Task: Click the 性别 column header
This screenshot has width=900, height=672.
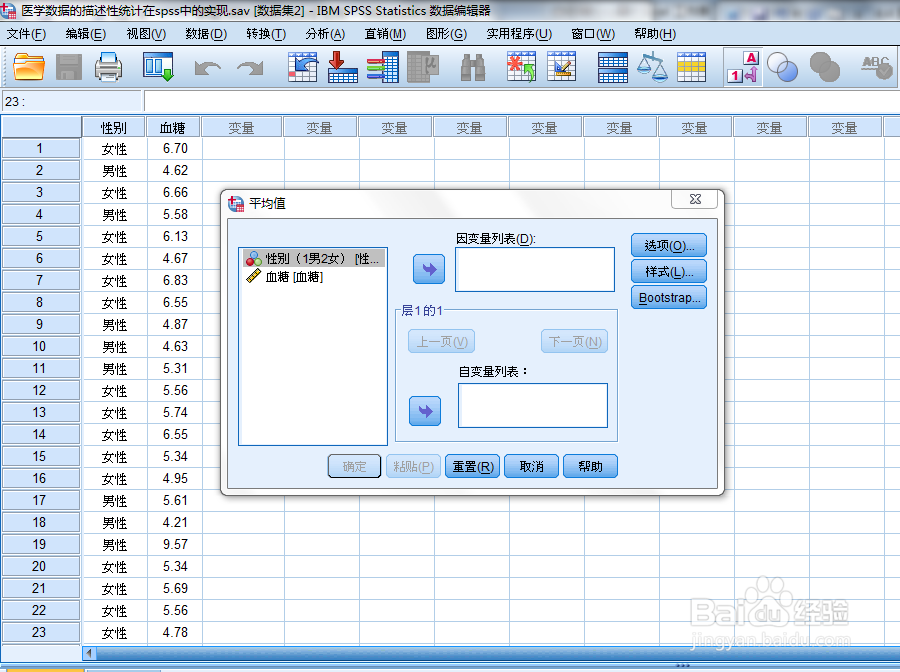Action: click(x=114, y=127)
